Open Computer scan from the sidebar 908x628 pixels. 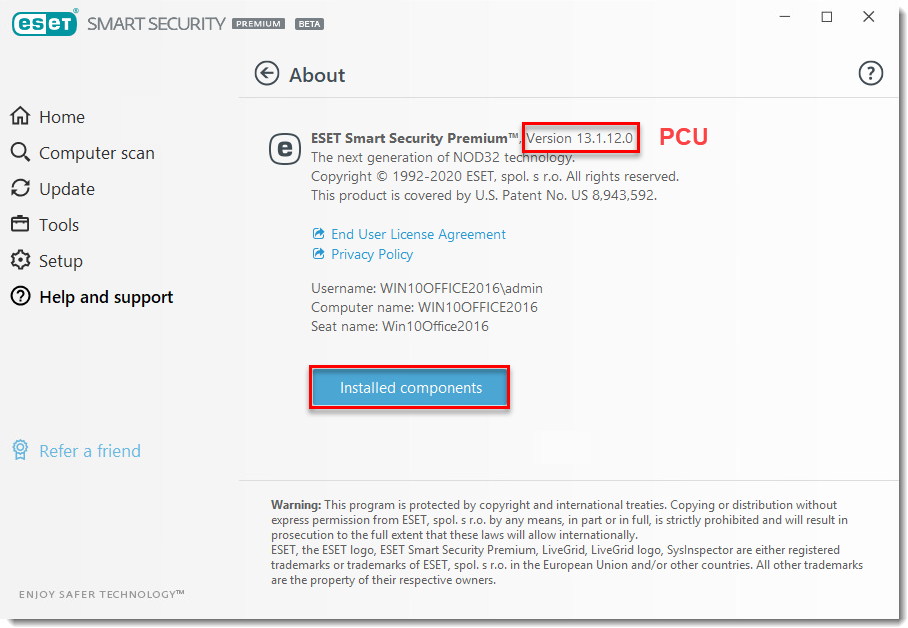tap(20, 152)
